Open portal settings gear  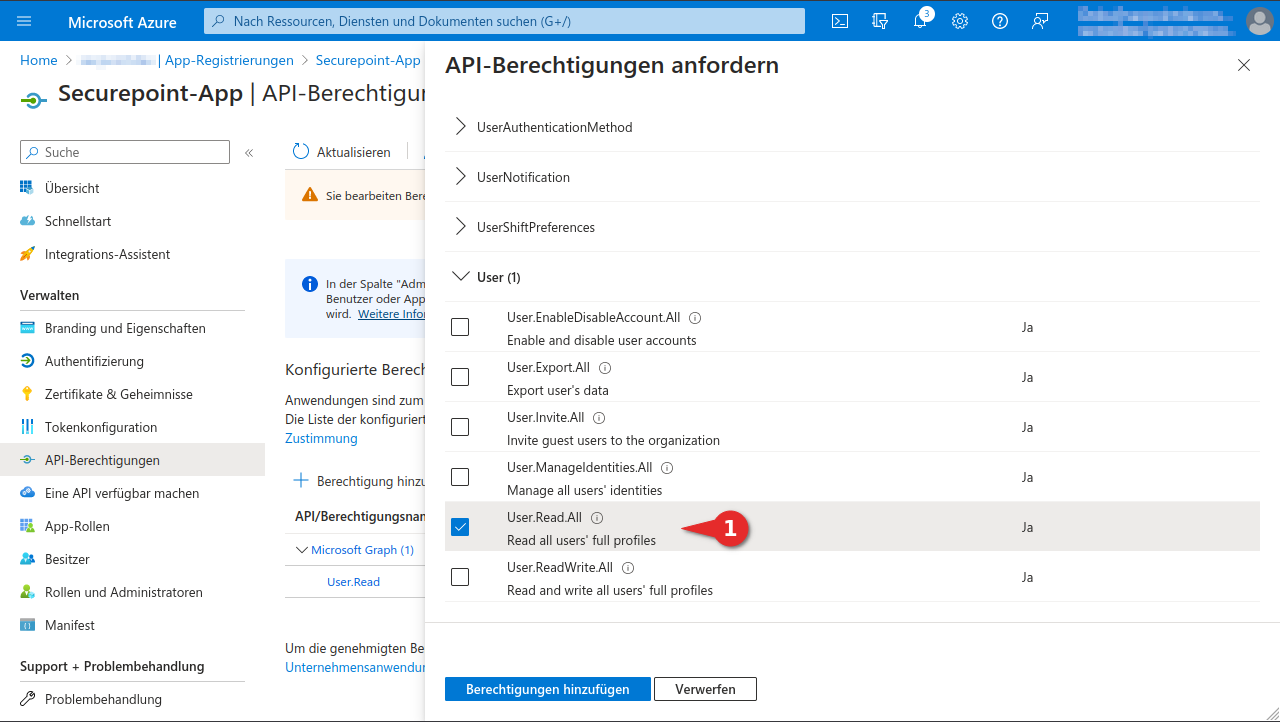[x=960, y=21]
